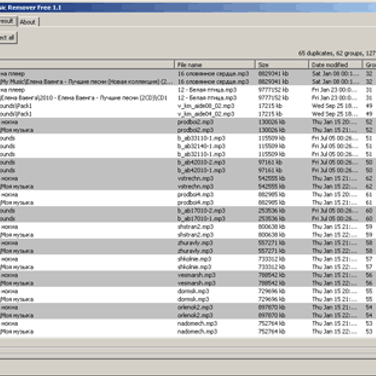Screen dimensions: 376x376
Task: Select the b_ab17010-2.mp3 file name
Action: coord(201,211)
